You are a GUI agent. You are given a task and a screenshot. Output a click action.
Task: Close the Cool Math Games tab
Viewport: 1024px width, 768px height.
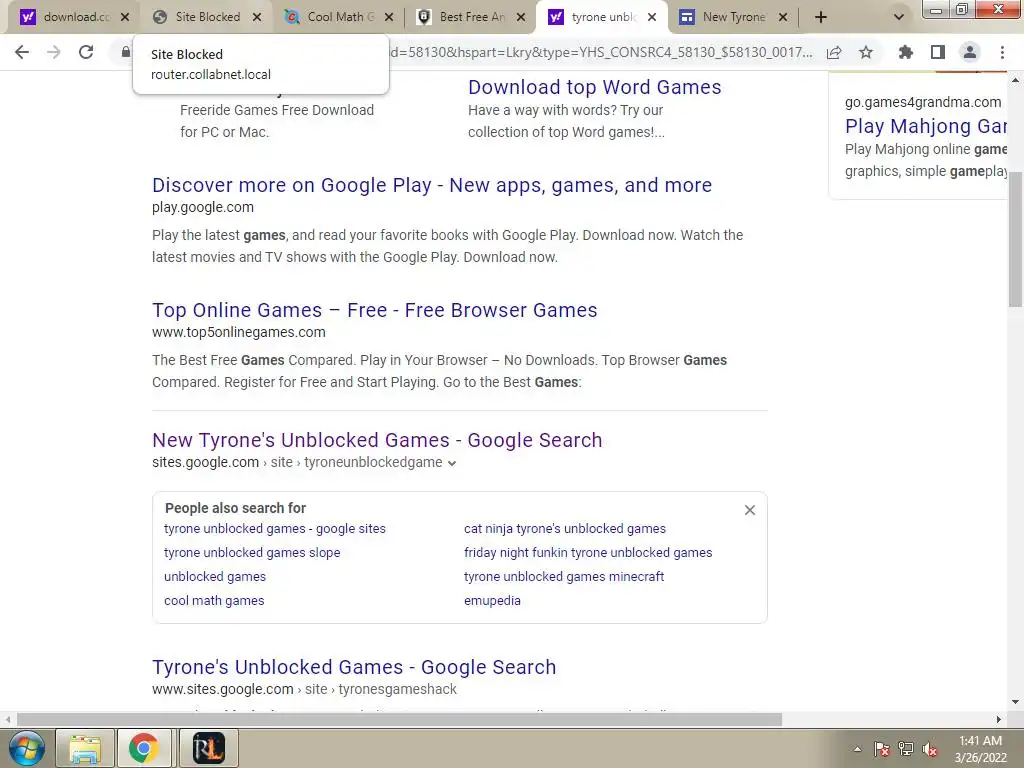tap(389, 17)
